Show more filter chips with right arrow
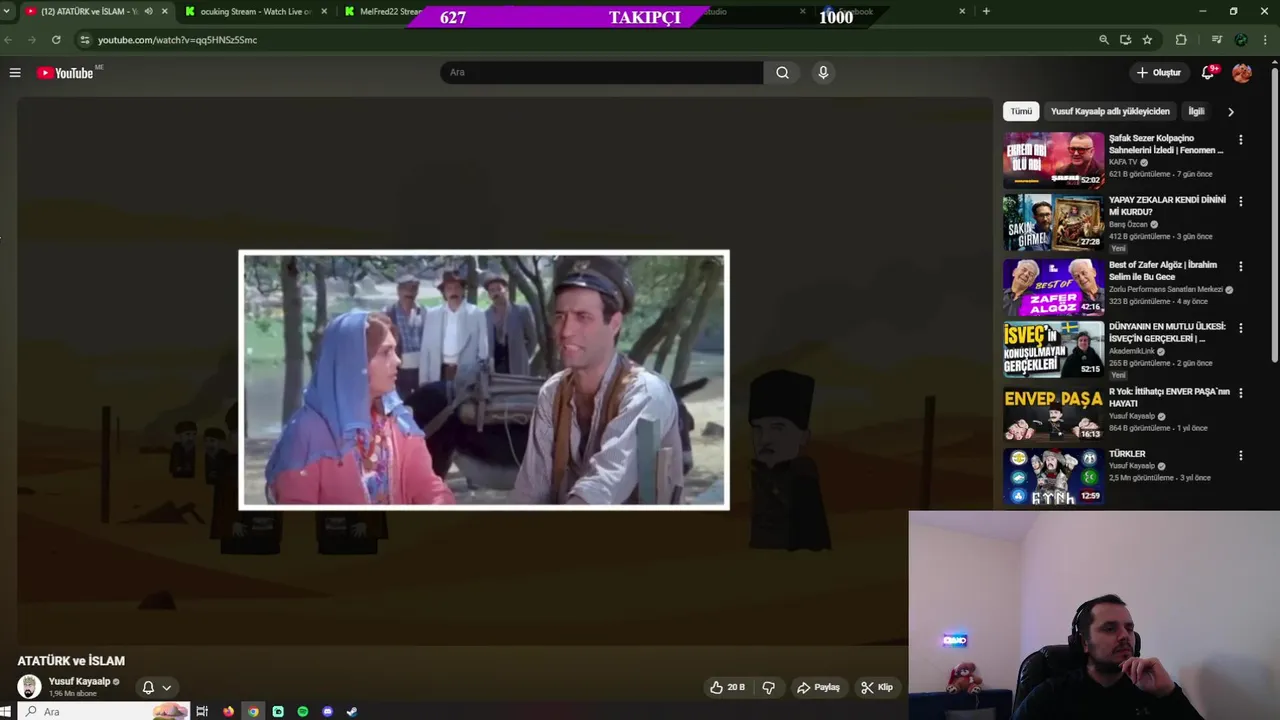1280x720 pixels. [1231, 112]
